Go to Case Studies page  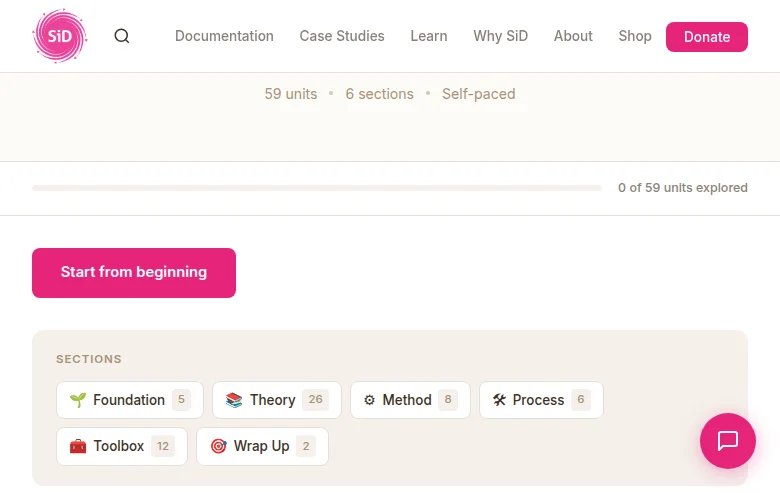[342, 36]
